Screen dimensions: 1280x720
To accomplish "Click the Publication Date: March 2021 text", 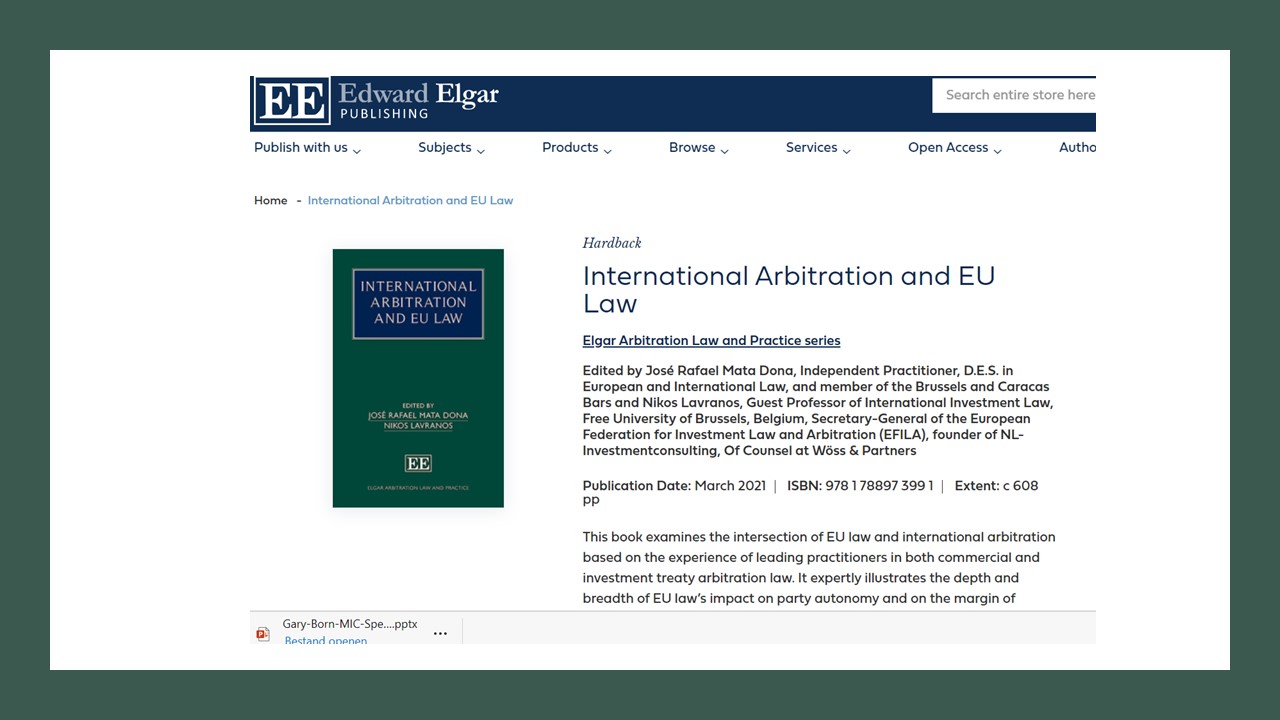I will (x=674, y=486).
